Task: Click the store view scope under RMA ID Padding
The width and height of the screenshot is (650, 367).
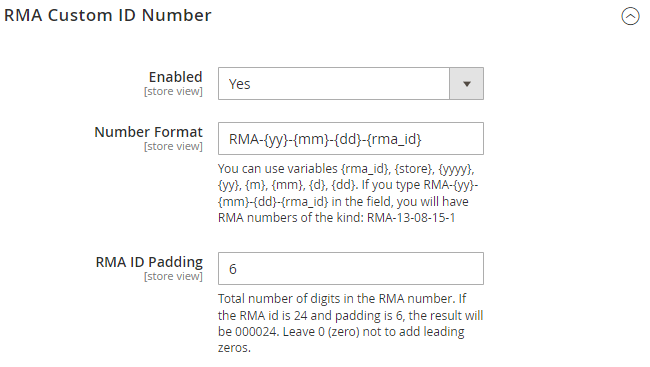Action: (173, 276)
